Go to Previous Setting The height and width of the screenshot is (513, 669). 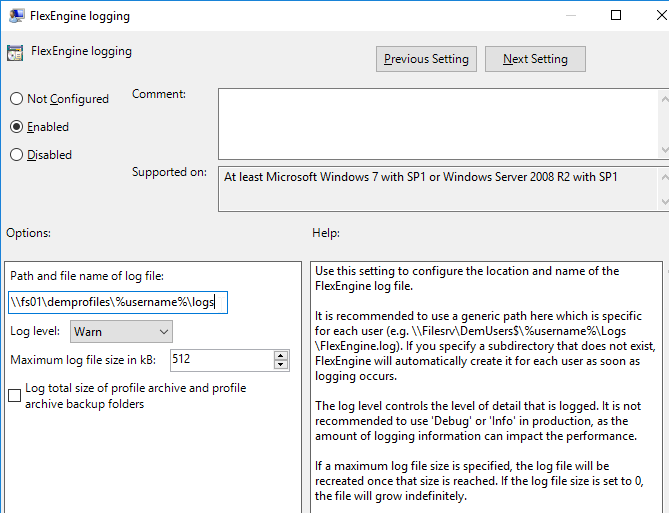(426, 59)
